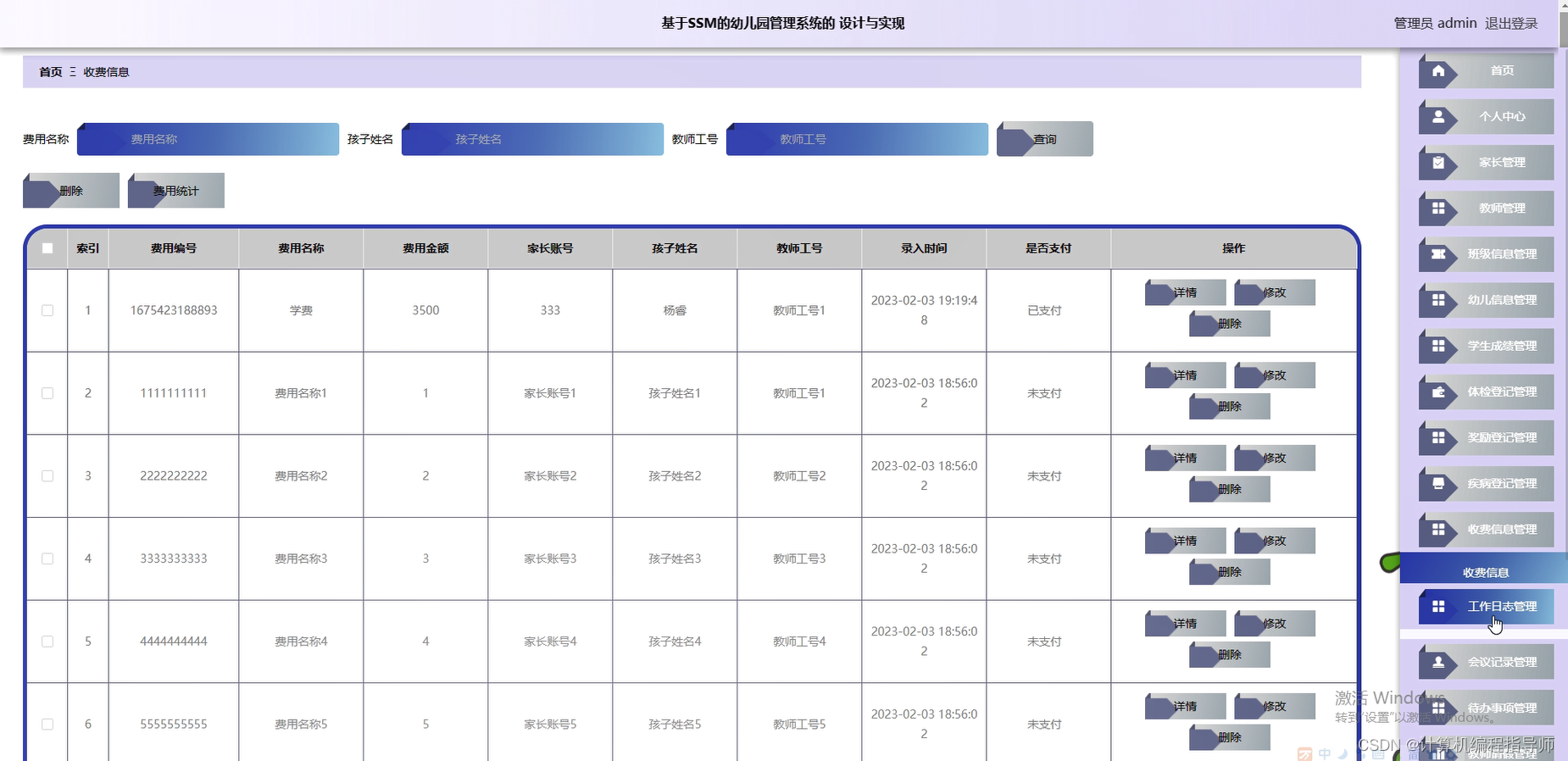Click the person icon beside 会议记录管理

coord(1438,663)
